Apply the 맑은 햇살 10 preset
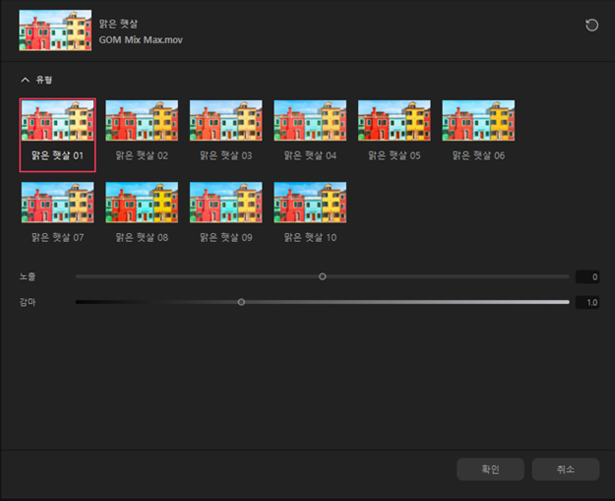The width and height of the screenshot is (615, 501). coord(310,203)
